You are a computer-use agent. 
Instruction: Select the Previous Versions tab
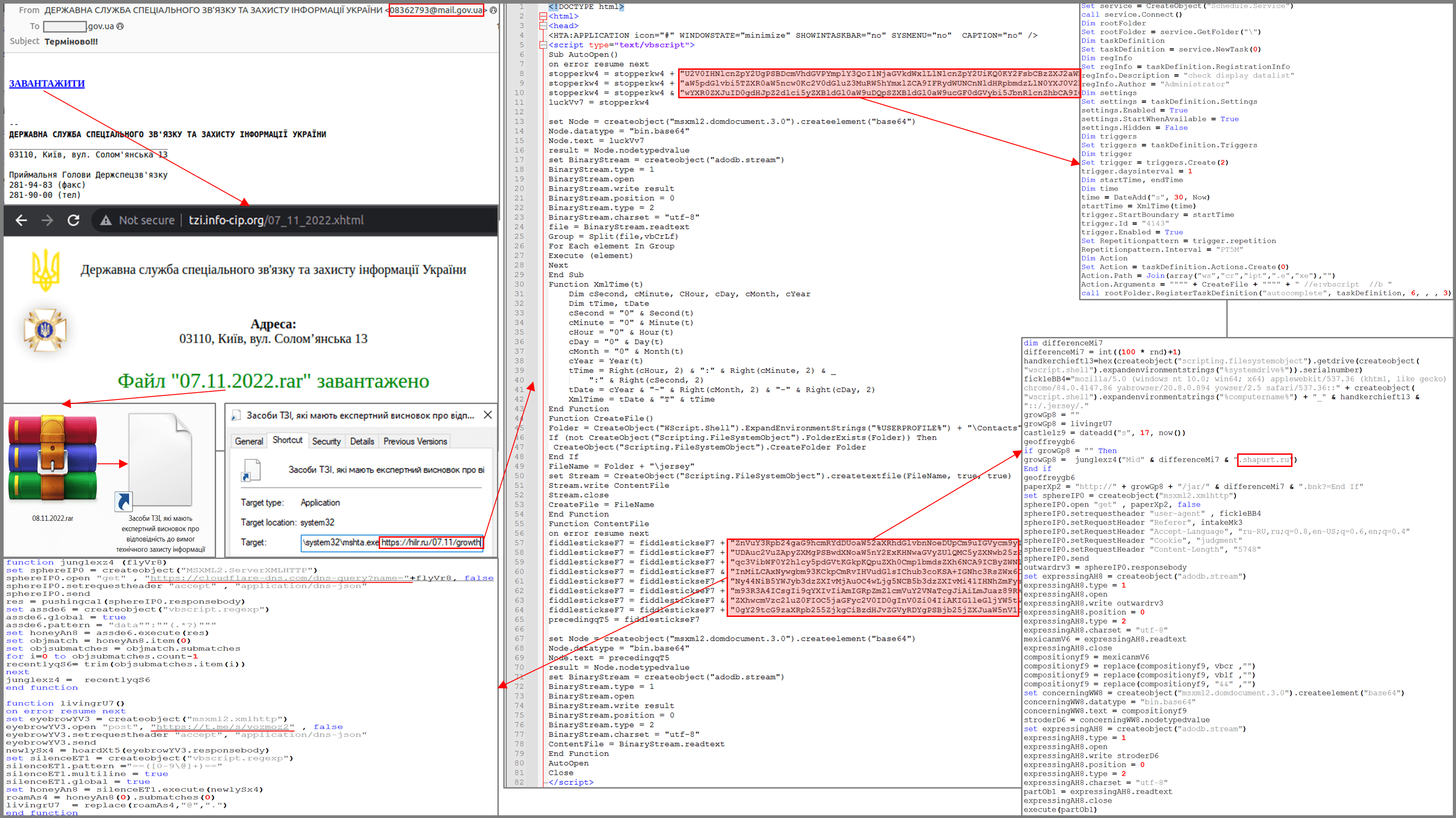(415, 442)
